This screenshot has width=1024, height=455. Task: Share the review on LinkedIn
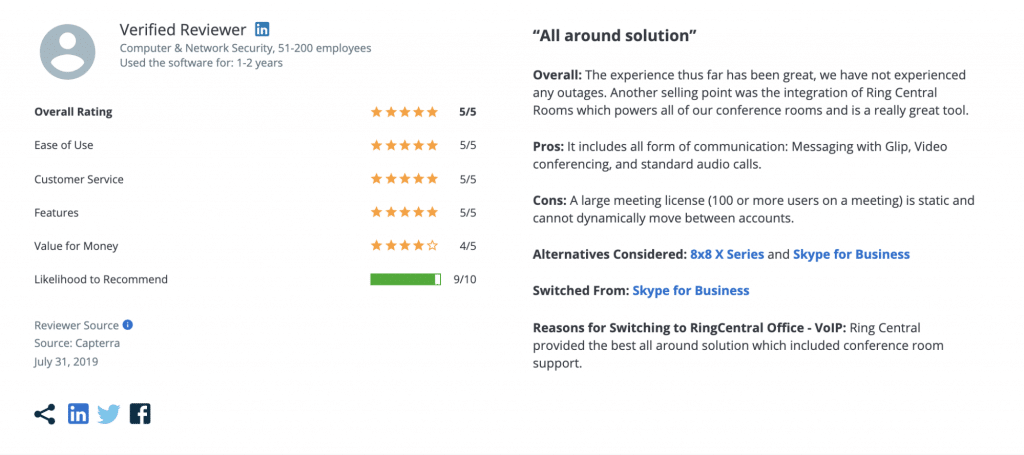[78, 414]
